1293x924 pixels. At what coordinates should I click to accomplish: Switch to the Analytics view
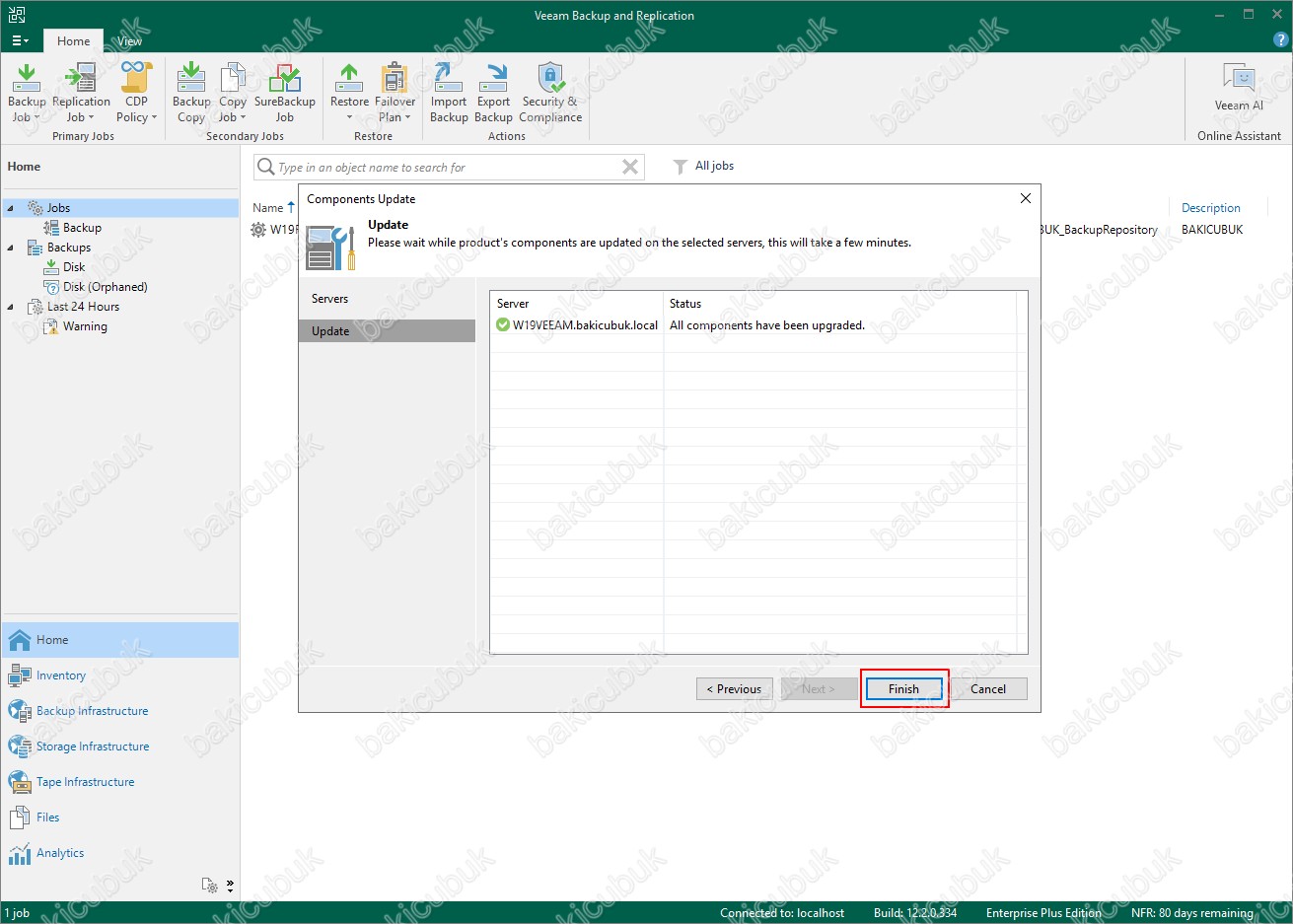tap(120, 853)
